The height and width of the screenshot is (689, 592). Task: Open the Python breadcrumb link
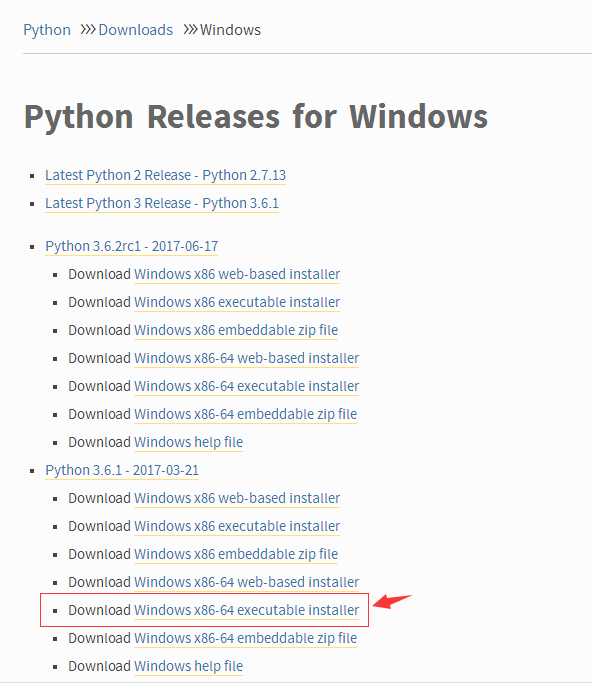[47, 30]
